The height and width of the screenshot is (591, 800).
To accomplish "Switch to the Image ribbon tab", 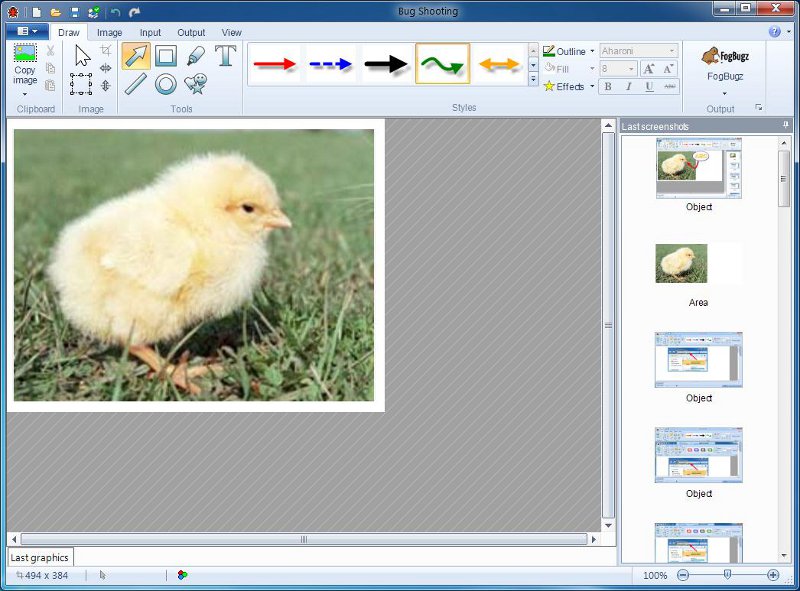I will 110,33.
